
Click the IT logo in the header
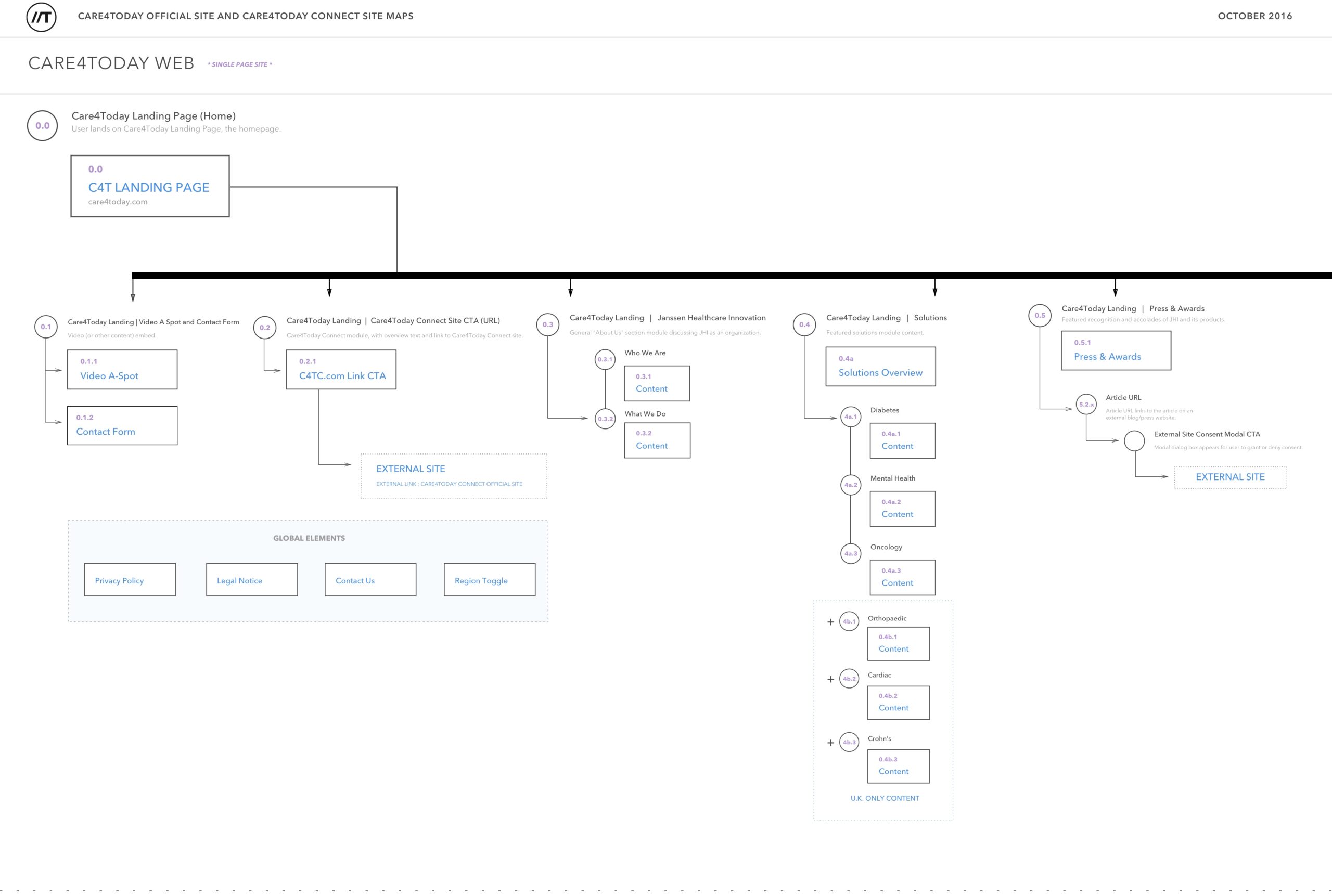[41, 17]
